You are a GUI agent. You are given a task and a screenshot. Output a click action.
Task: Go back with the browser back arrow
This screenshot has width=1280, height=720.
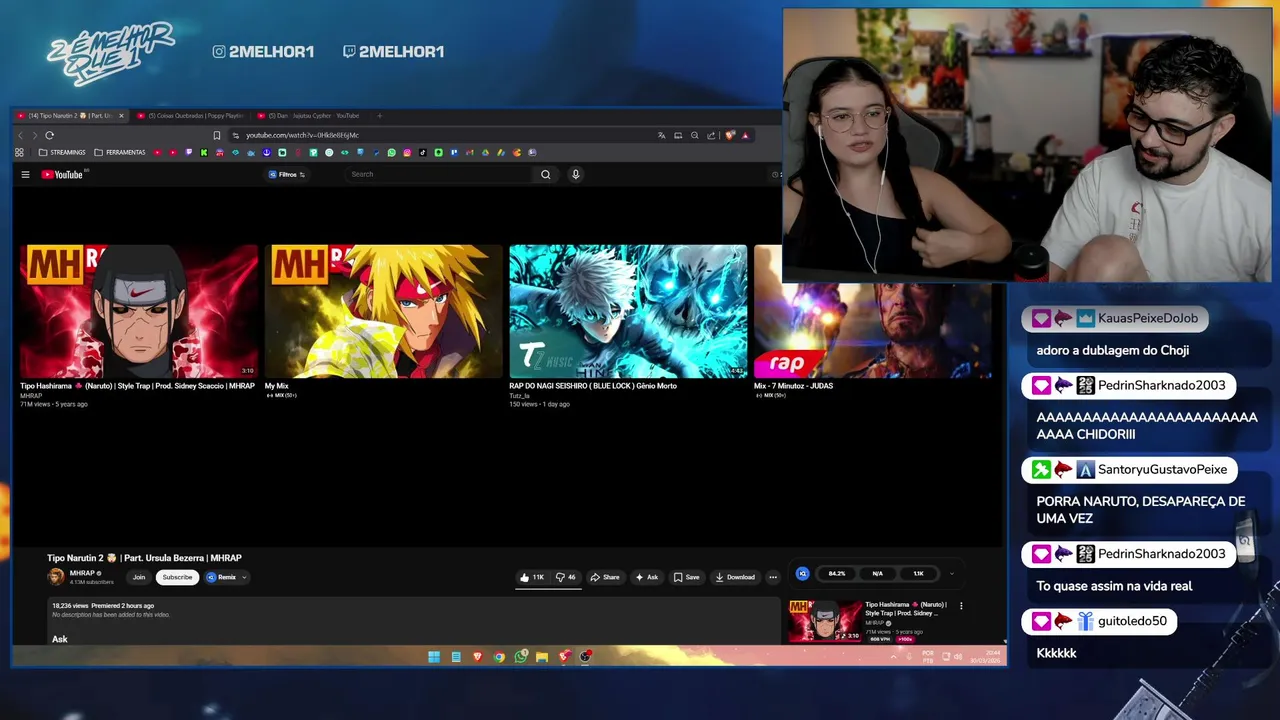(x=20, y=135)
